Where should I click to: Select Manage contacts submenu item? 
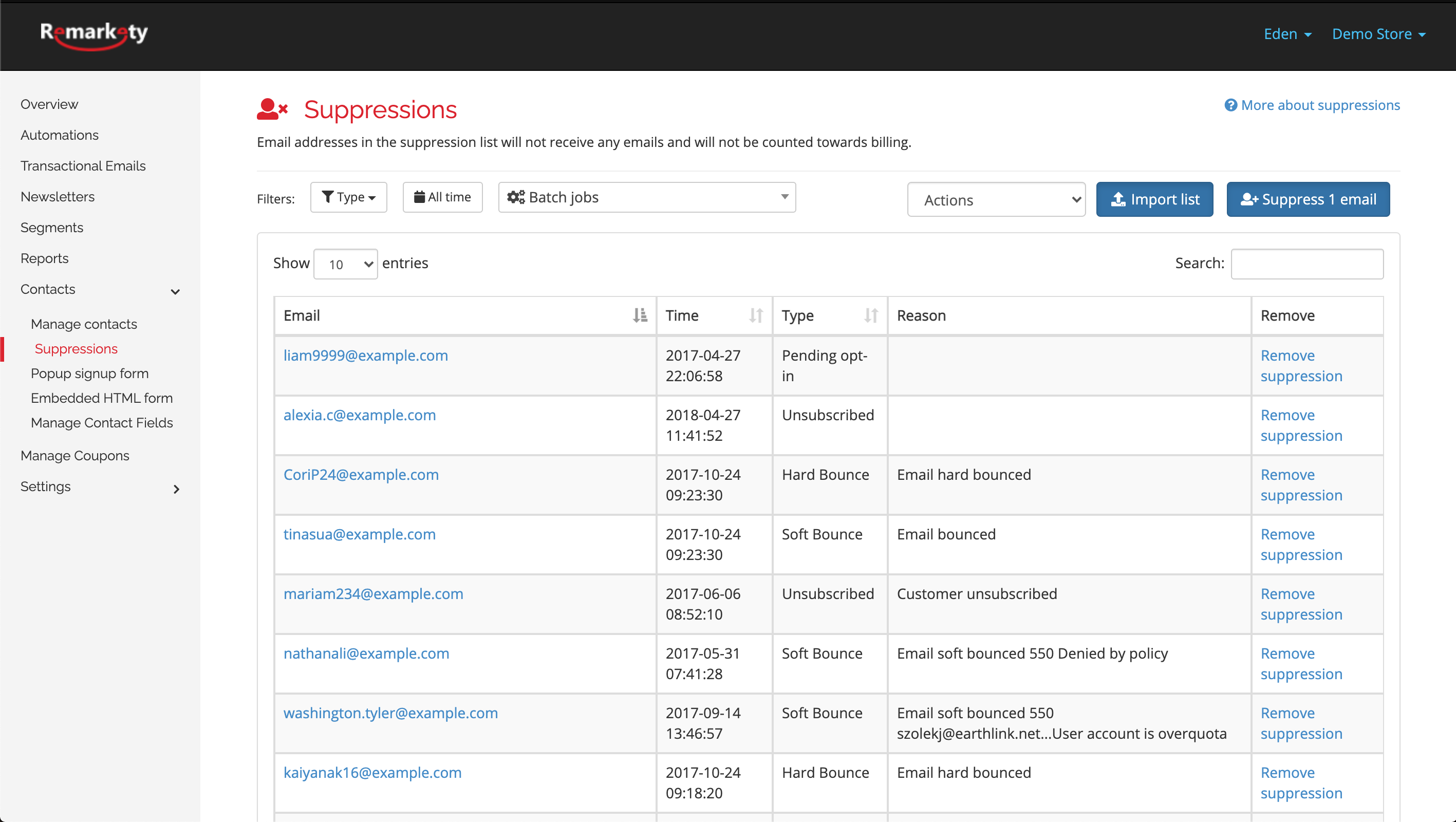[x=84, y=324]
